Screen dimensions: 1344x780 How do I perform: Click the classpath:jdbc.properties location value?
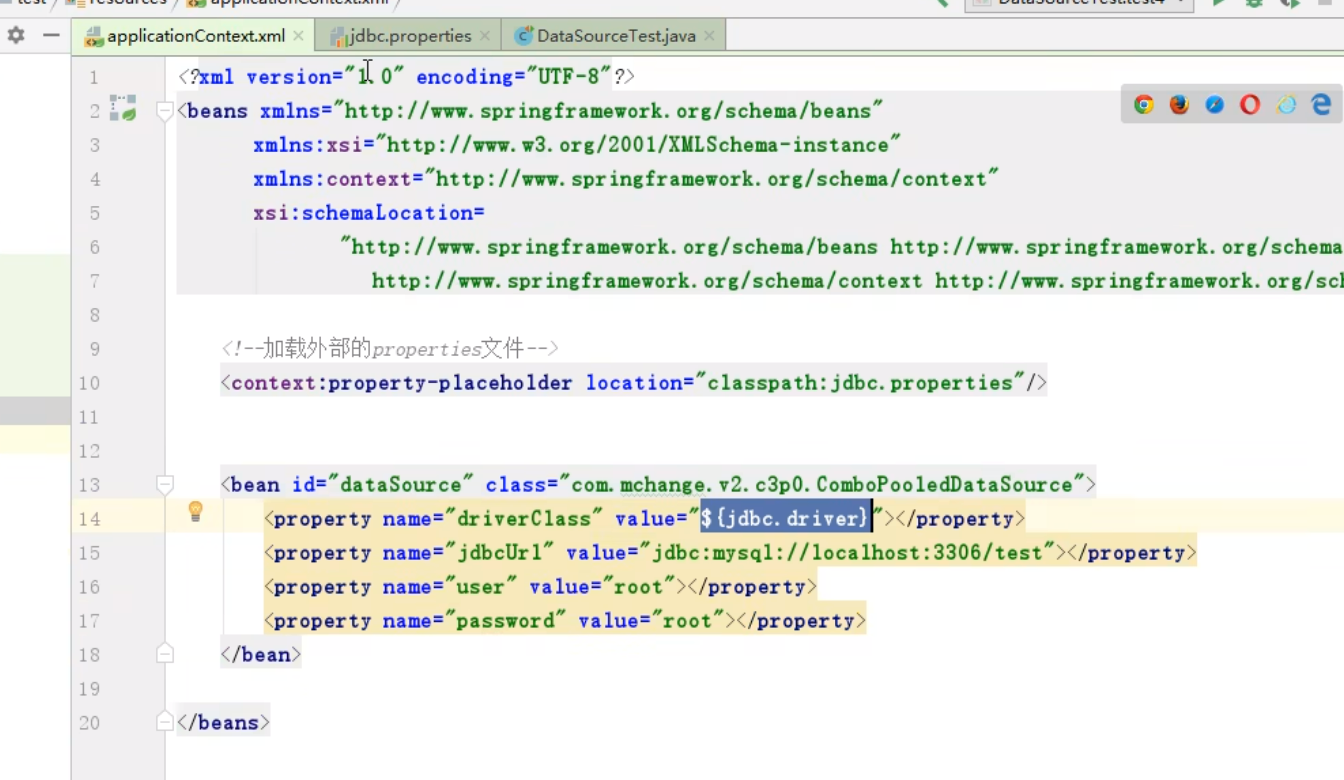click(860, 382)
